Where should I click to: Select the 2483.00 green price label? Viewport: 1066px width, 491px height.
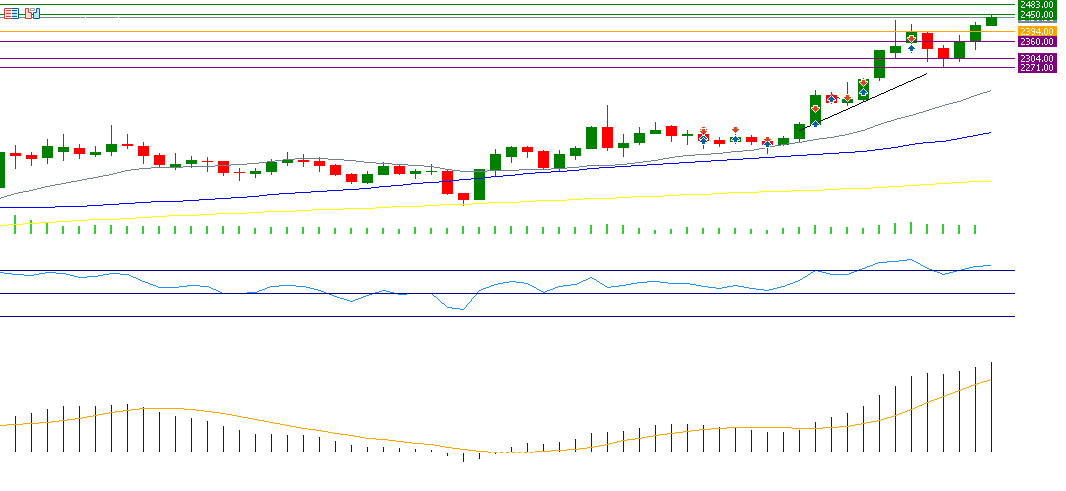[x=1036, y=5]
